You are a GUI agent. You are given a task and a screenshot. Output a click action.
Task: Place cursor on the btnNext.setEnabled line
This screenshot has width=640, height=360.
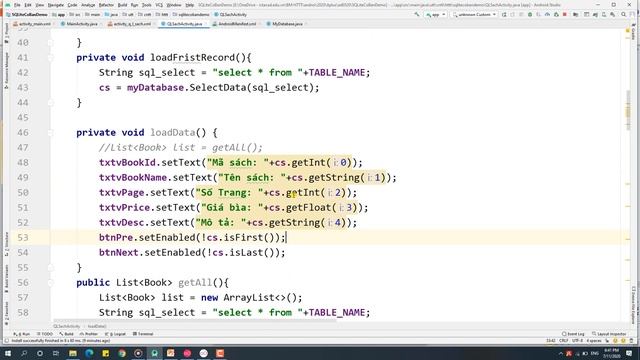pos(192,253)
